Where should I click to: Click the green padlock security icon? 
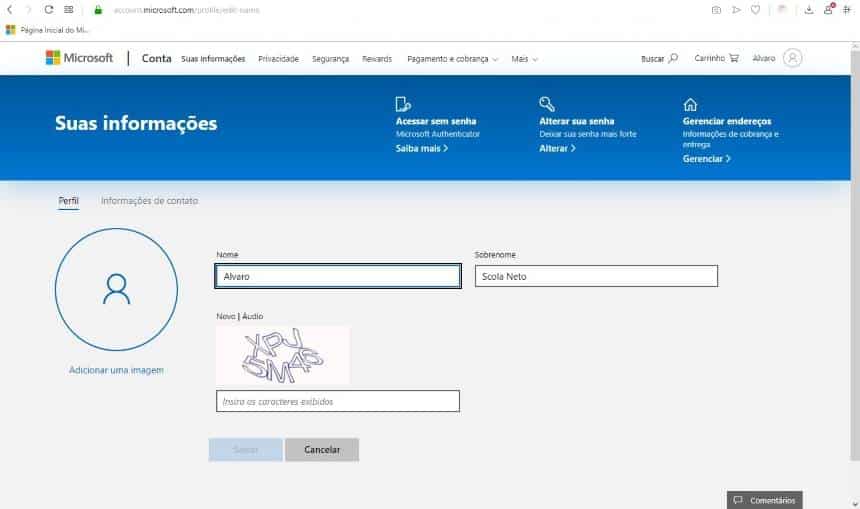[98, 10]
